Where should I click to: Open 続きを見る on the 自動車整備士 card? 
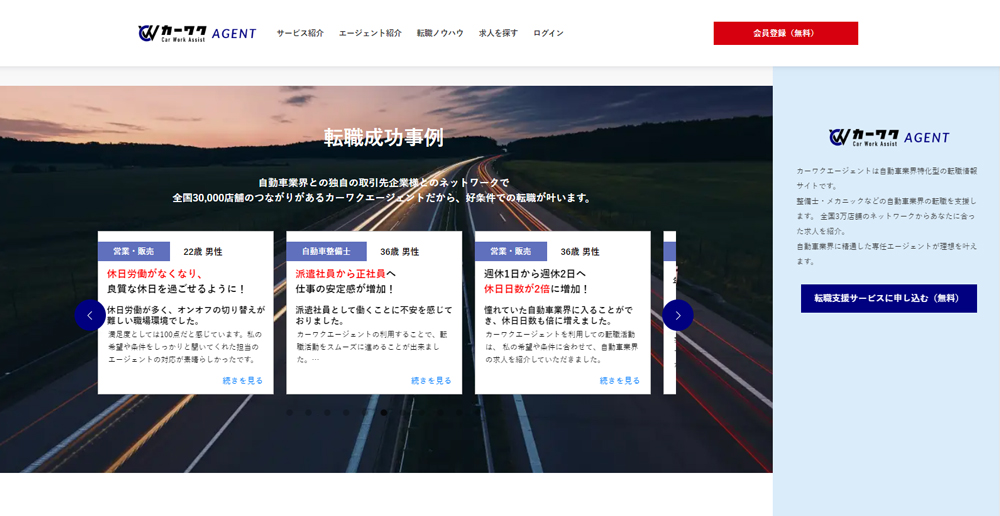(x=431, y=380)
